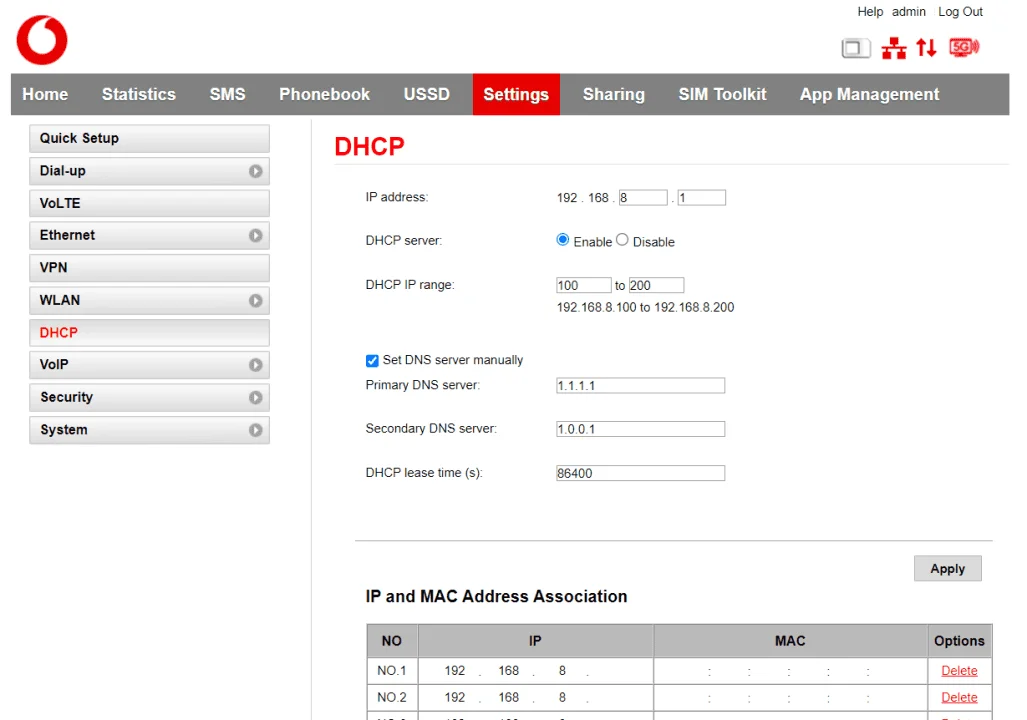Click the Vodafone logo
Screen dimensions: 1027x720
click(42, 40)
